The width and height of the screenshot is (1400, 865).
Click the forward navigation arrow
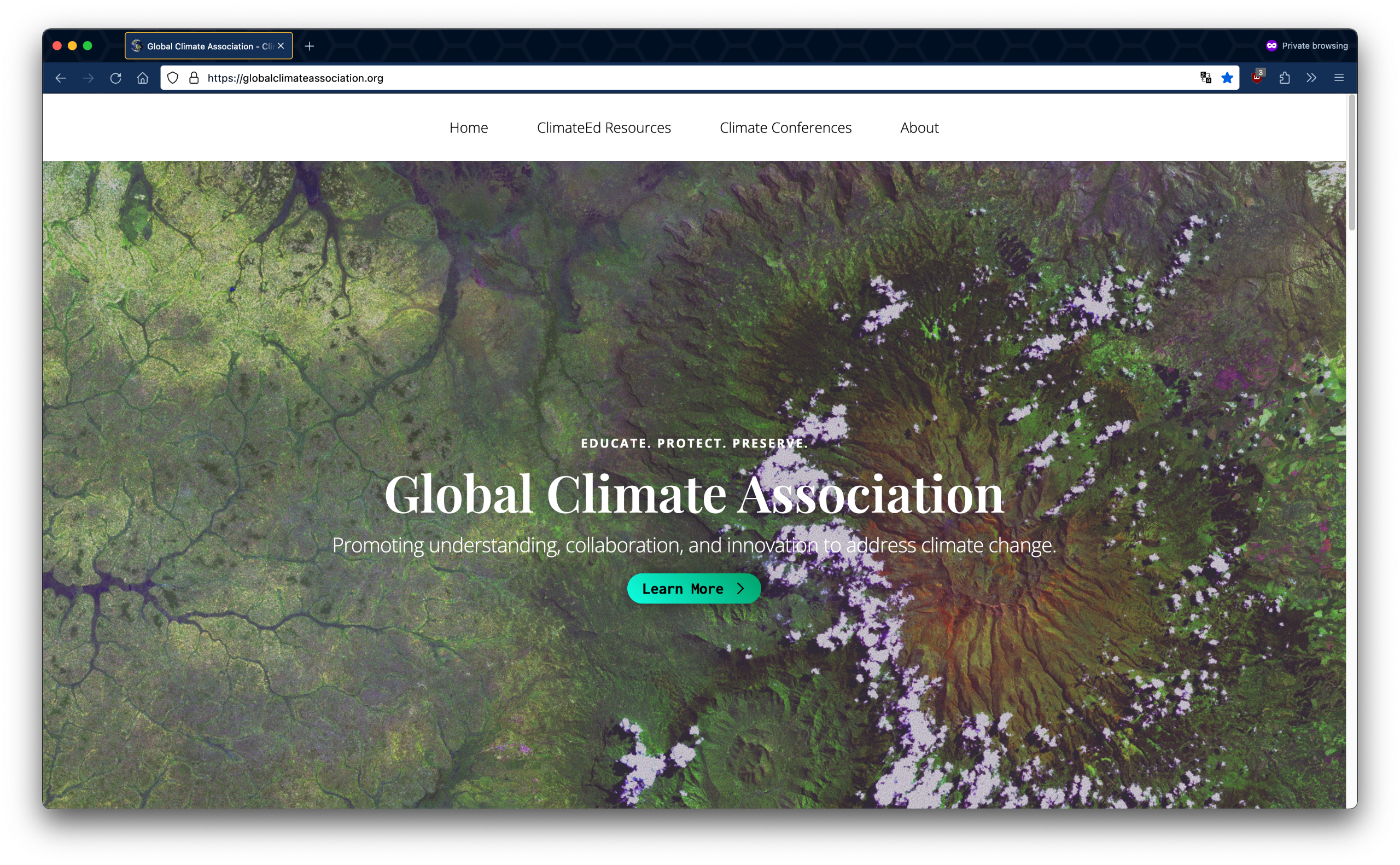pyautogui.click(x=88, y=78)
